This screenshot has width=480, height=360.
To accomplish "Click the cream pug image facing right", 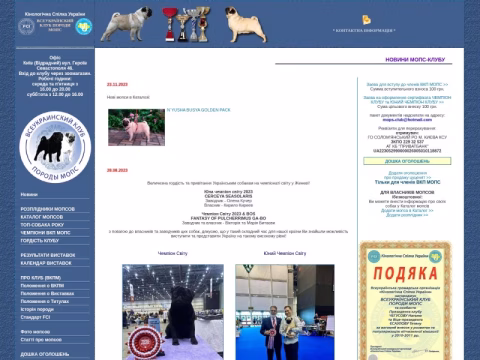I will [x=246, y=25].
